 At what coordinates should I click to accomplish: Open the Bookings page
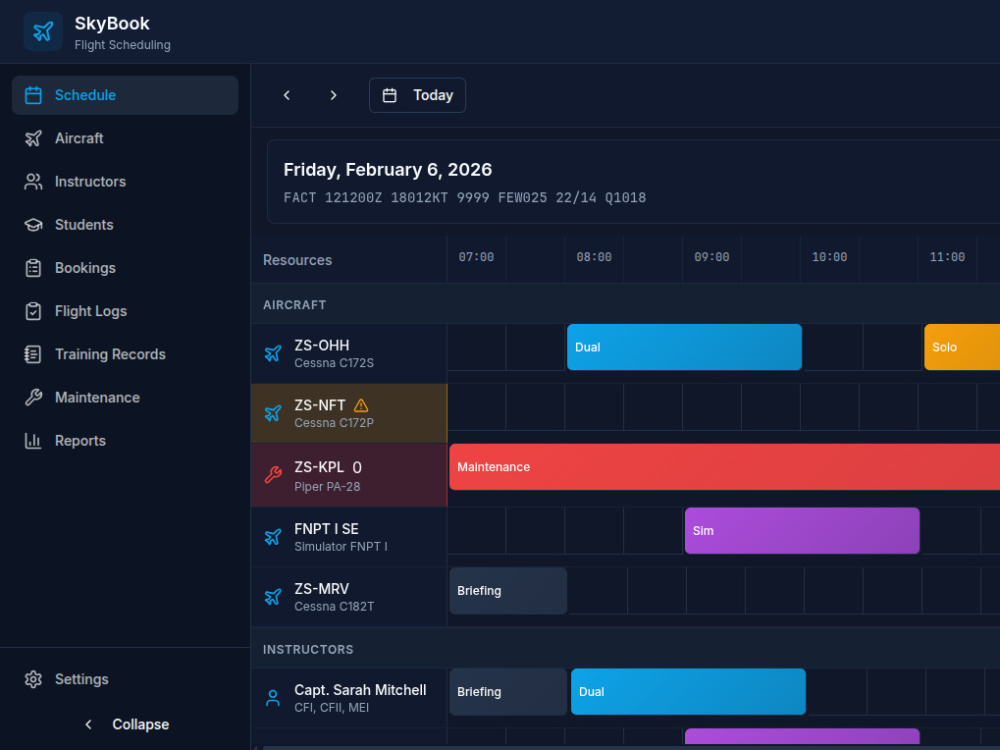coord(125,268)
